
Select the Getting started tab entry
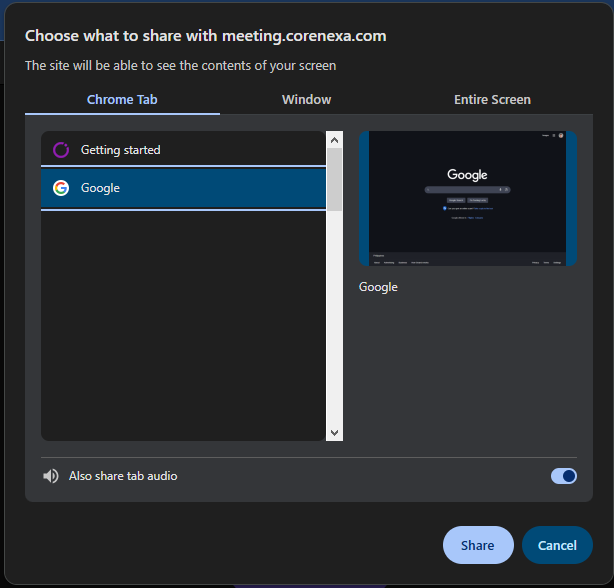point(183,150)
